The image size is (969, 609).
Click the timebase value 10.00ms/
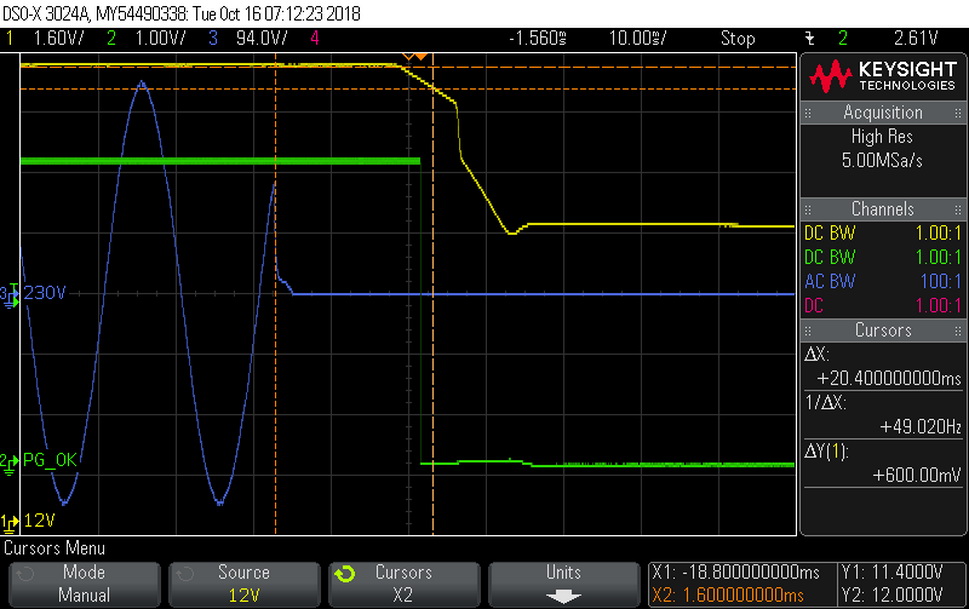[638, 38]
